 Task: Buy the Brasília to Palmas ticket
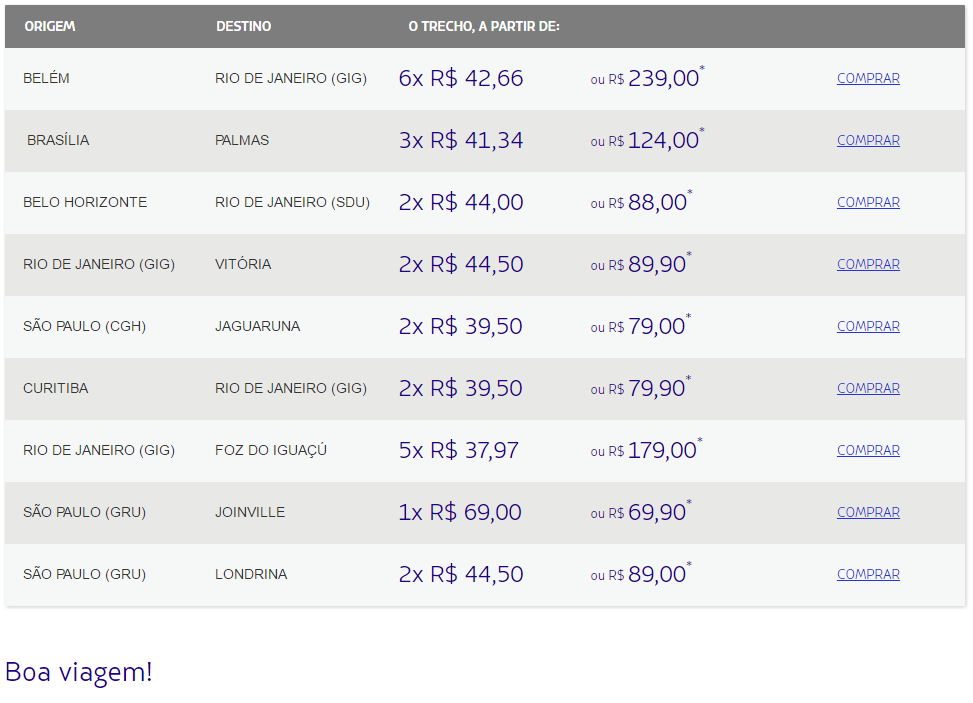[868, 140]
